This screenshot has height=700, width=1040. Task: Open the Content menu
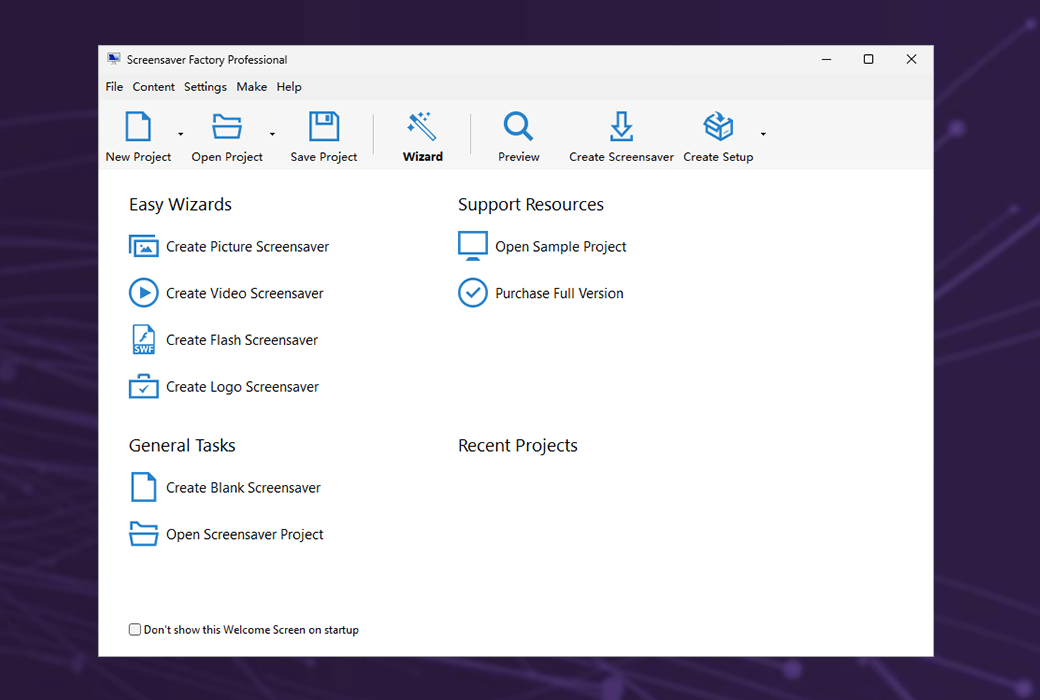click(153, 87)
